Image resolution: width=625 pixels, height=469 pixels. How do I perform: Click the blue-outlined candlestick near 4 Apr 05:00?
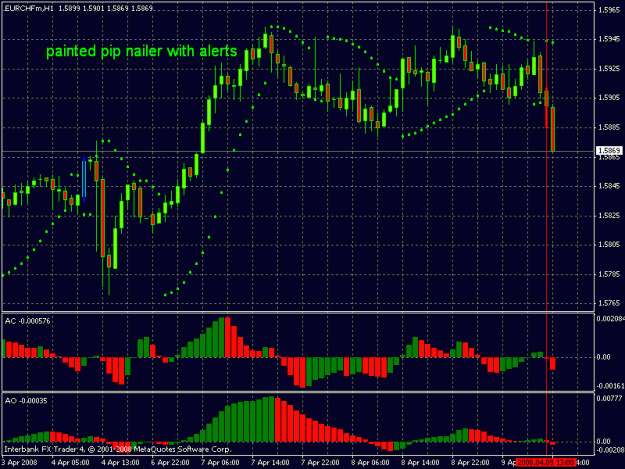coord(84,179)
